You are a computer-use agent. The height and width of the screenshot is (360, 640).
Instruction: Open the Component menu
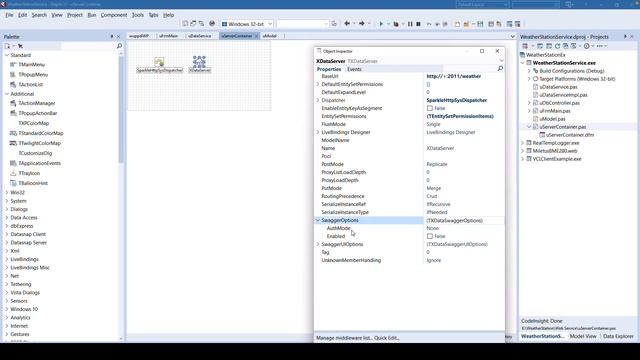pos(114,15)
